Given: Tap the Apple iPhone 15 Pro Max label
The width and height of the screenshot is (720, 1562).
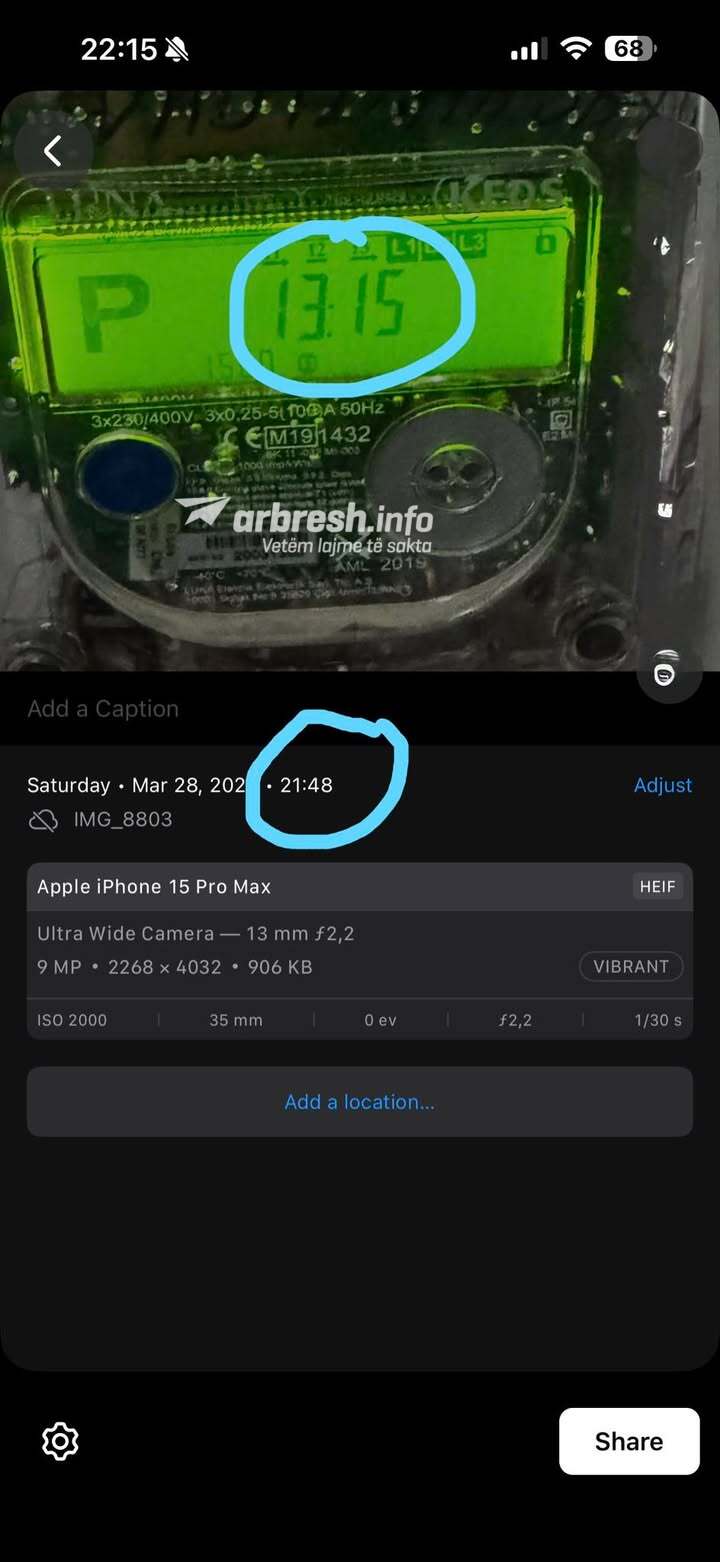Looking at the screenshot, I should (x=154, y=887).
